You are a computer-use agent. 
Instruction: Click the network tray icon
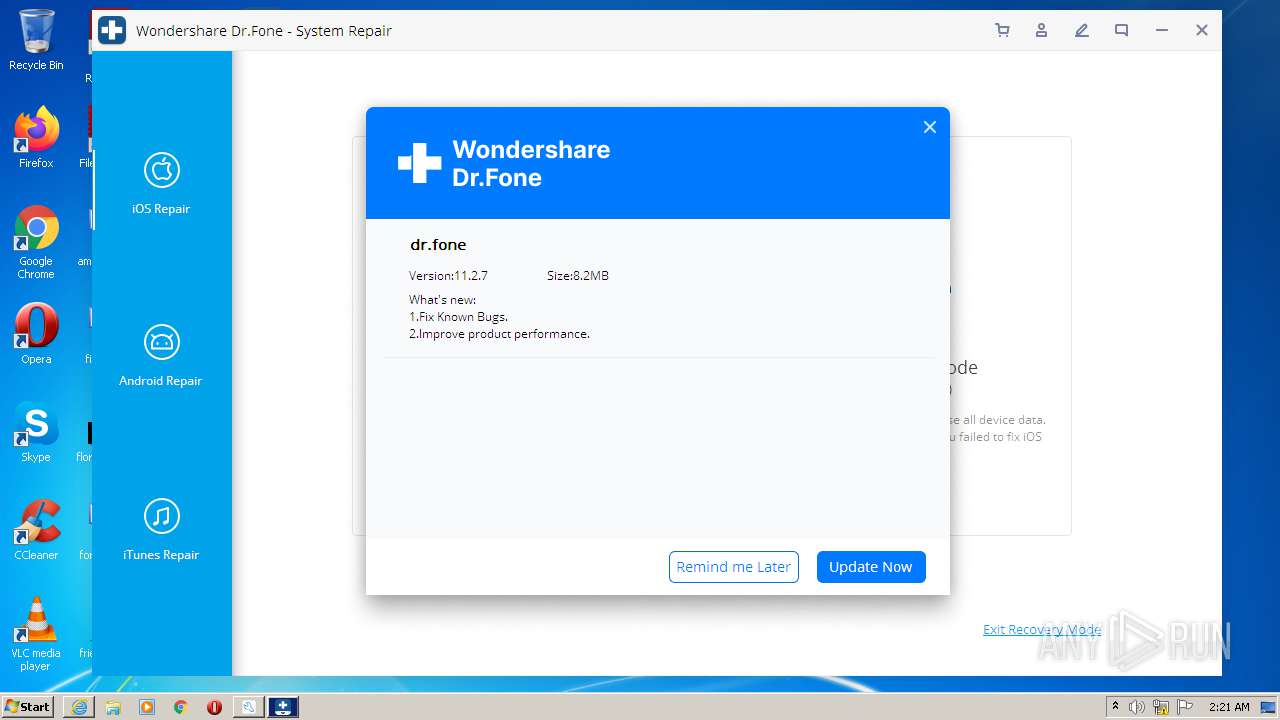tap(1160, 707)
